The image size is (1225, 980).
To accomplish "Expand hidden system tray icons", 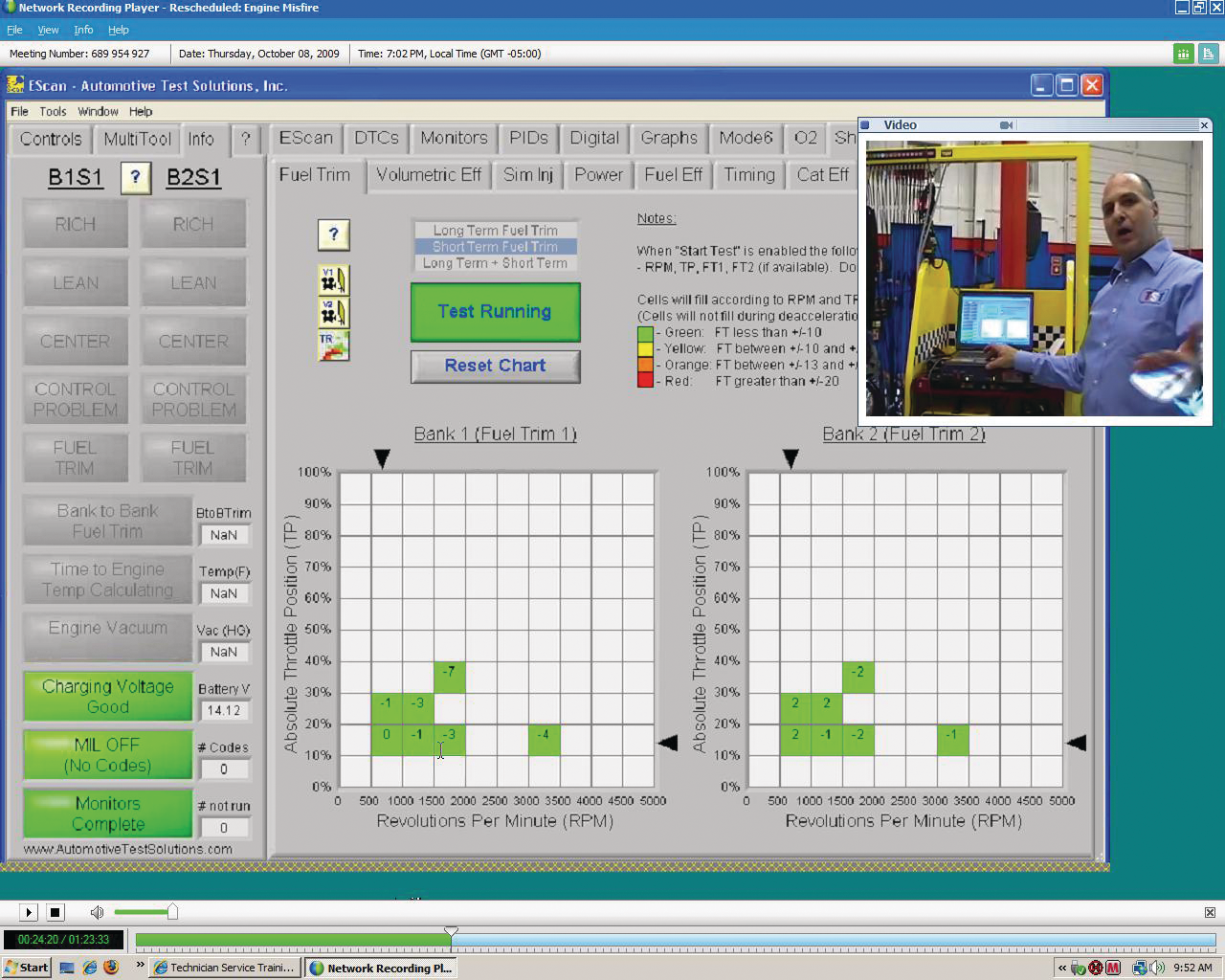I will point(1061,968).
